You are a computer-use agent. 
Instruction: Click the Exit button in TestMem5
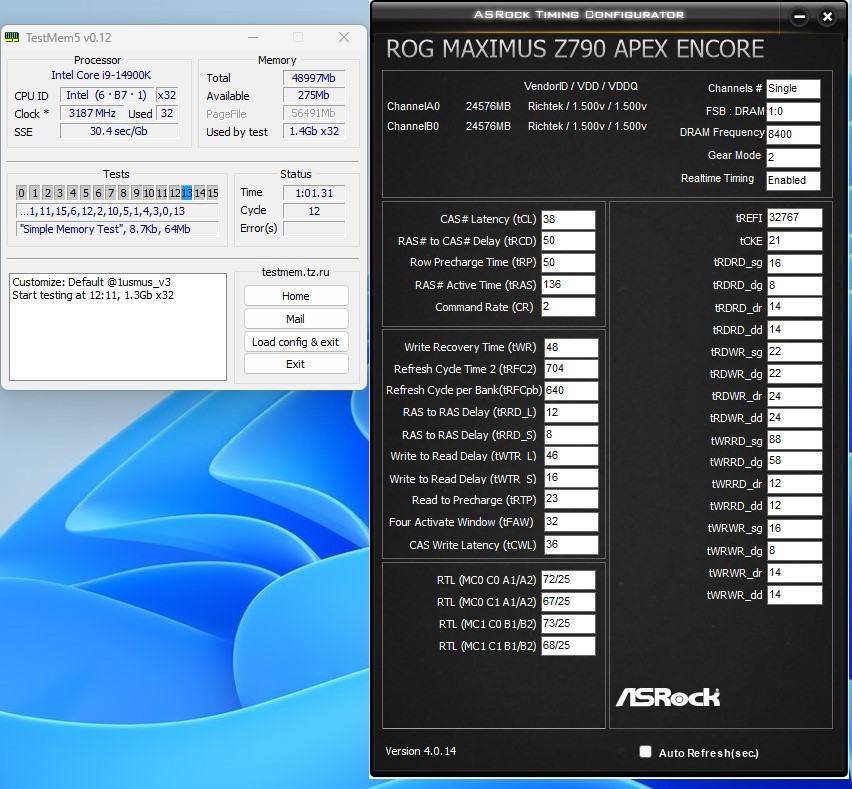click(x=296, y=364)
